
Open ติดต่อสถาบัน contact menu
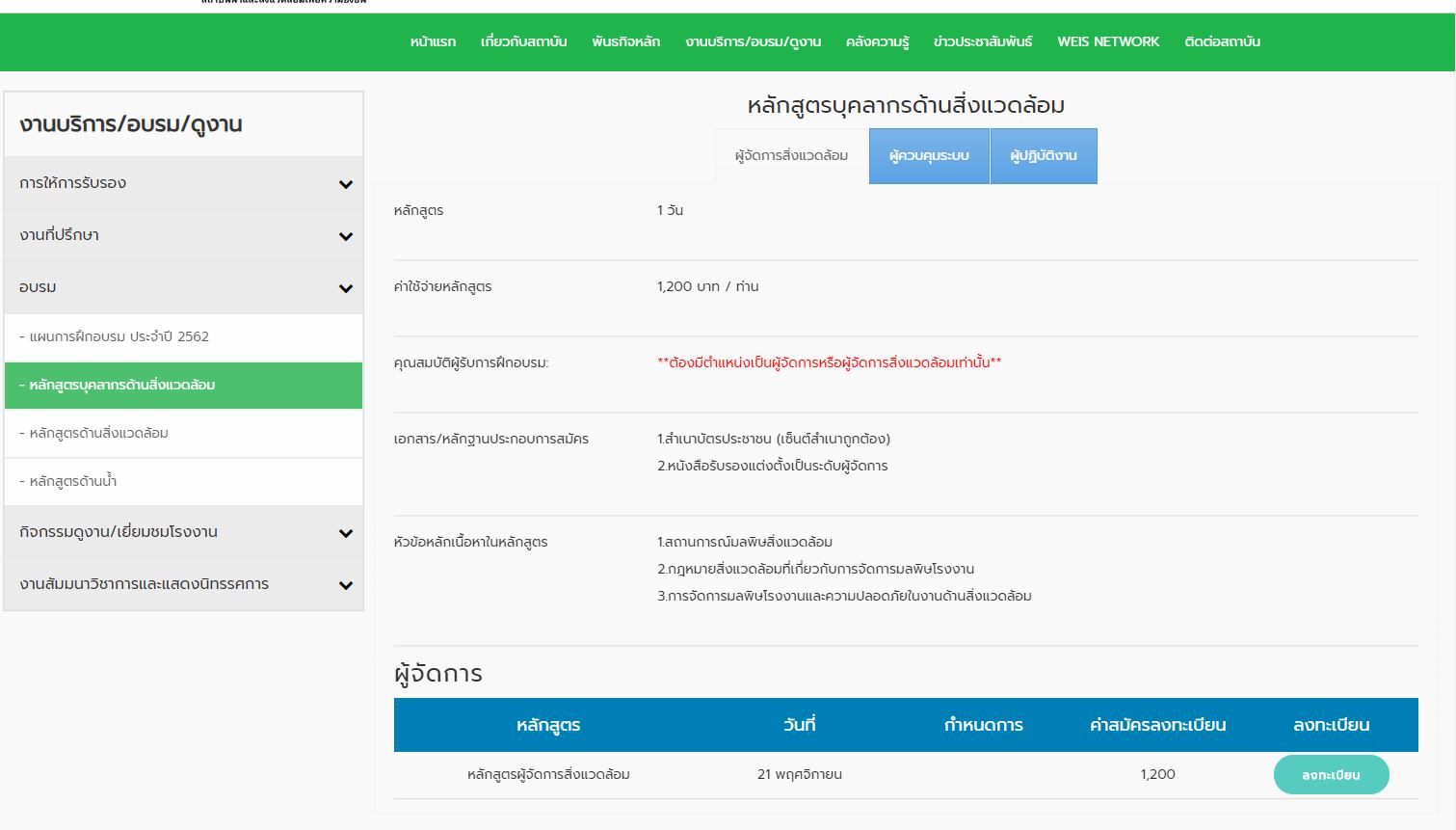1222,42
